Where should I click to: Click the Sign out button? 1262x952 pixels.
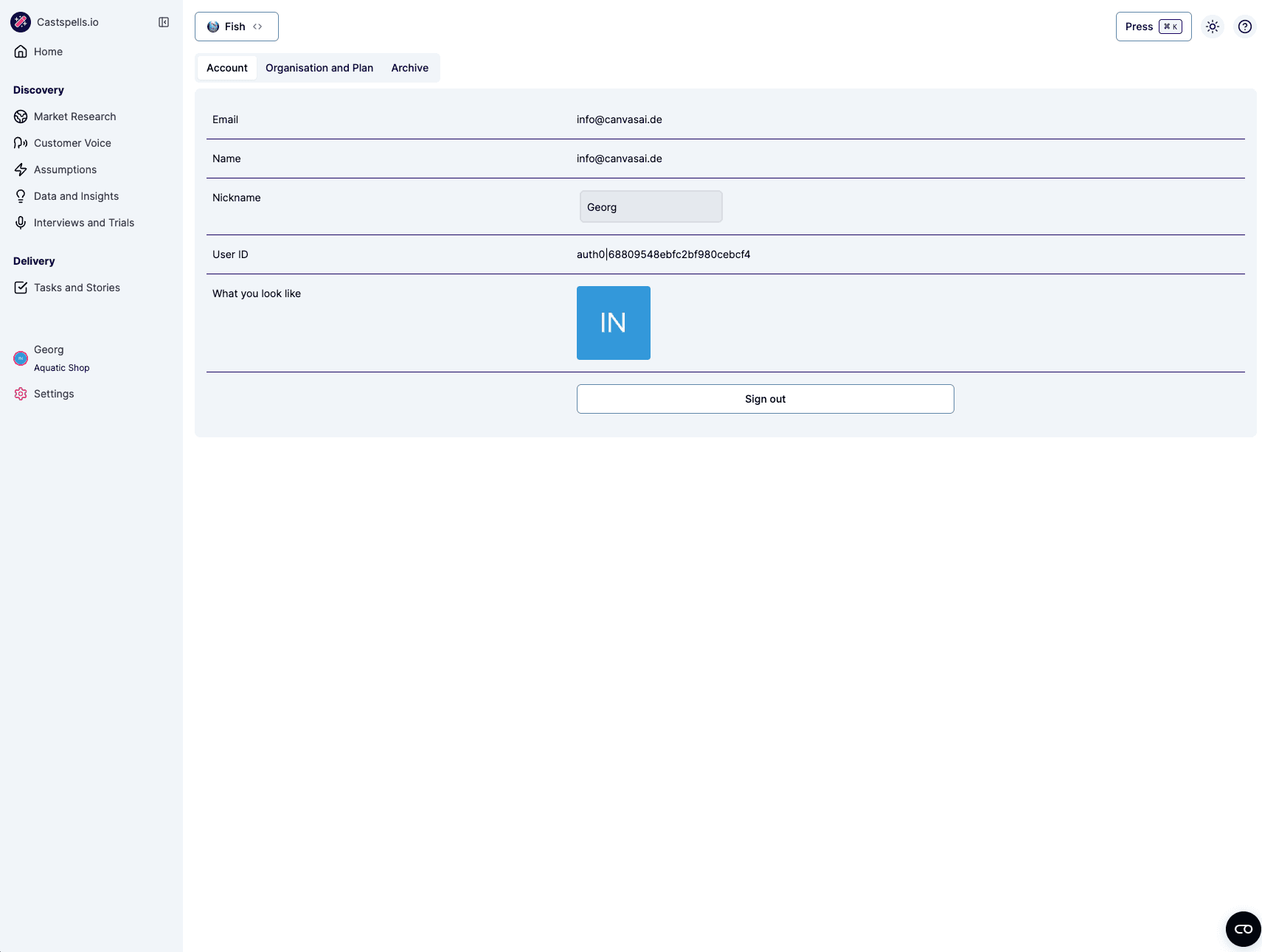point(765,398)
